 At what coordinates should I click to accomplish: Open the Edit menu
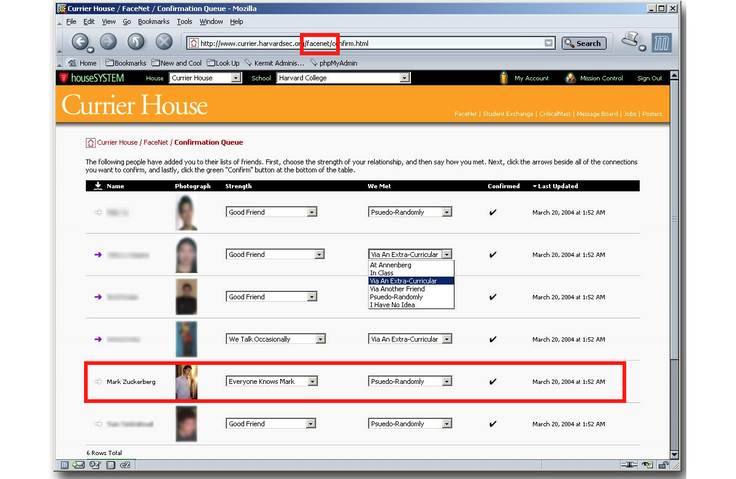pyautogui.click(x=89, y=22)
